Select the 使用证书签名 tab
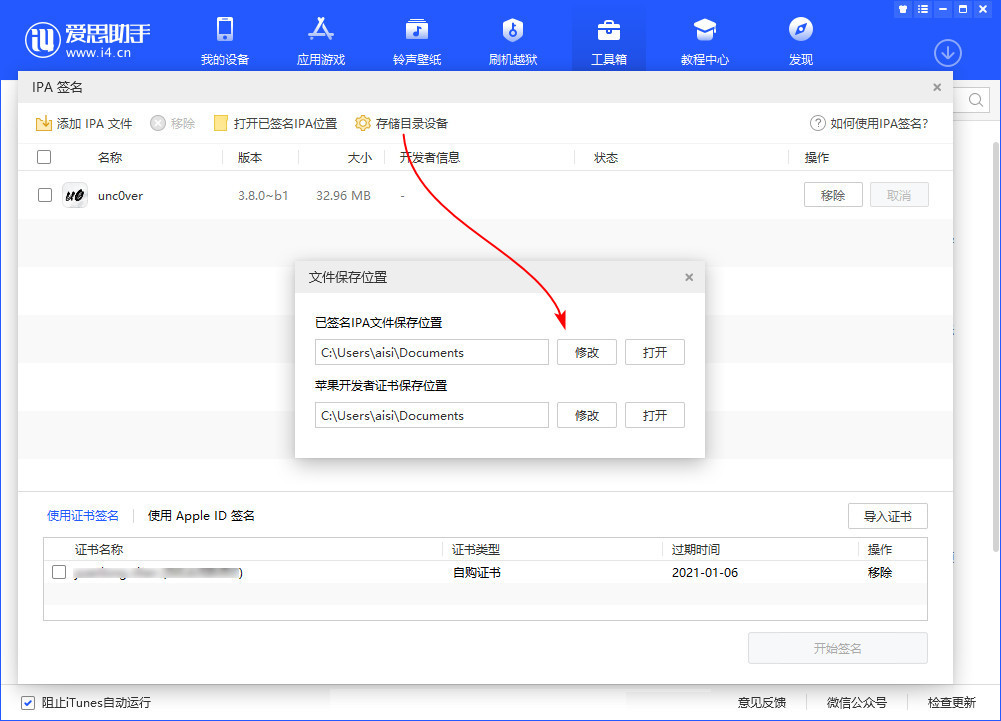 (x=83, y=516)
